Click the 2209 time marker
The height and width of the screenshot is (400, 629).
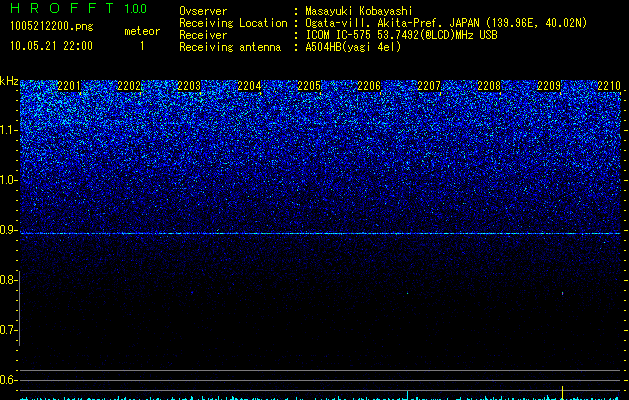(x=549, y=86)
